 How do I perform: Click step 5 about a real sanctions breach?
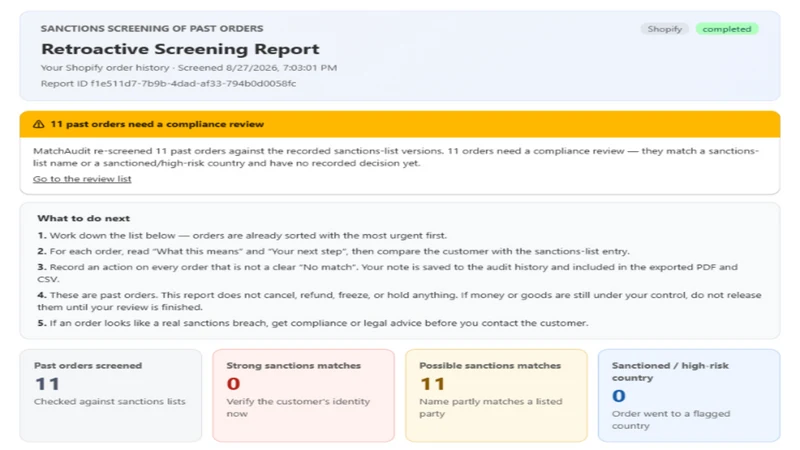tap(313, 323)
